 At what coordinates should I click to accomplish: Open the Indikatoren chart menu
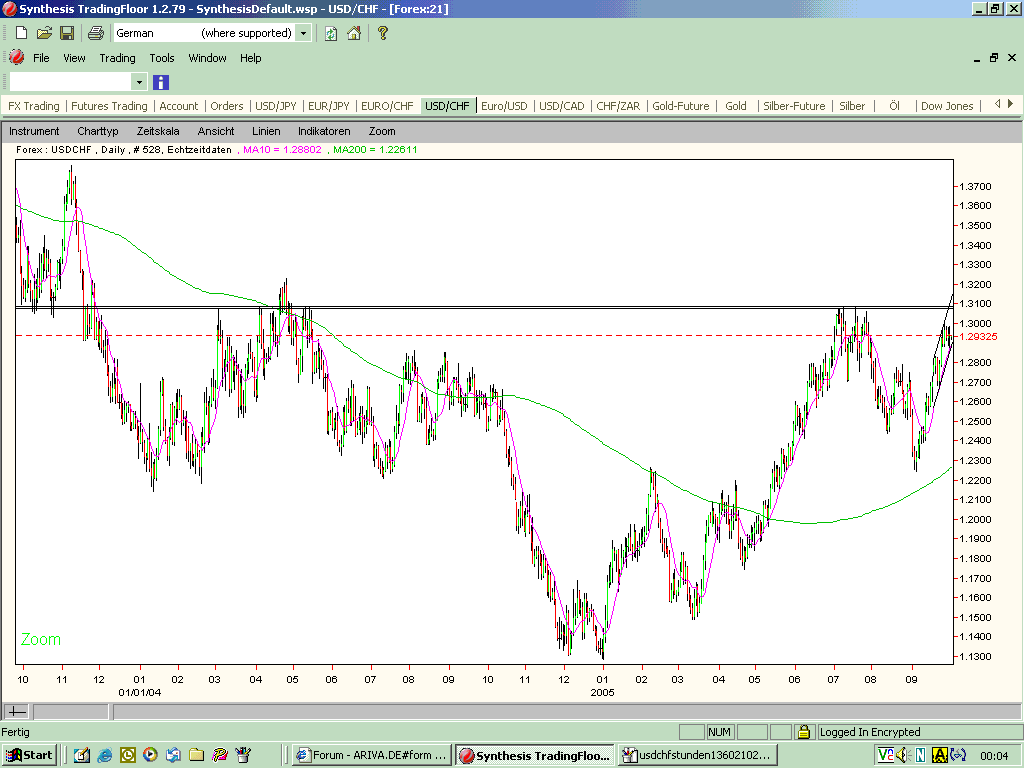click(x=325, y=131)
